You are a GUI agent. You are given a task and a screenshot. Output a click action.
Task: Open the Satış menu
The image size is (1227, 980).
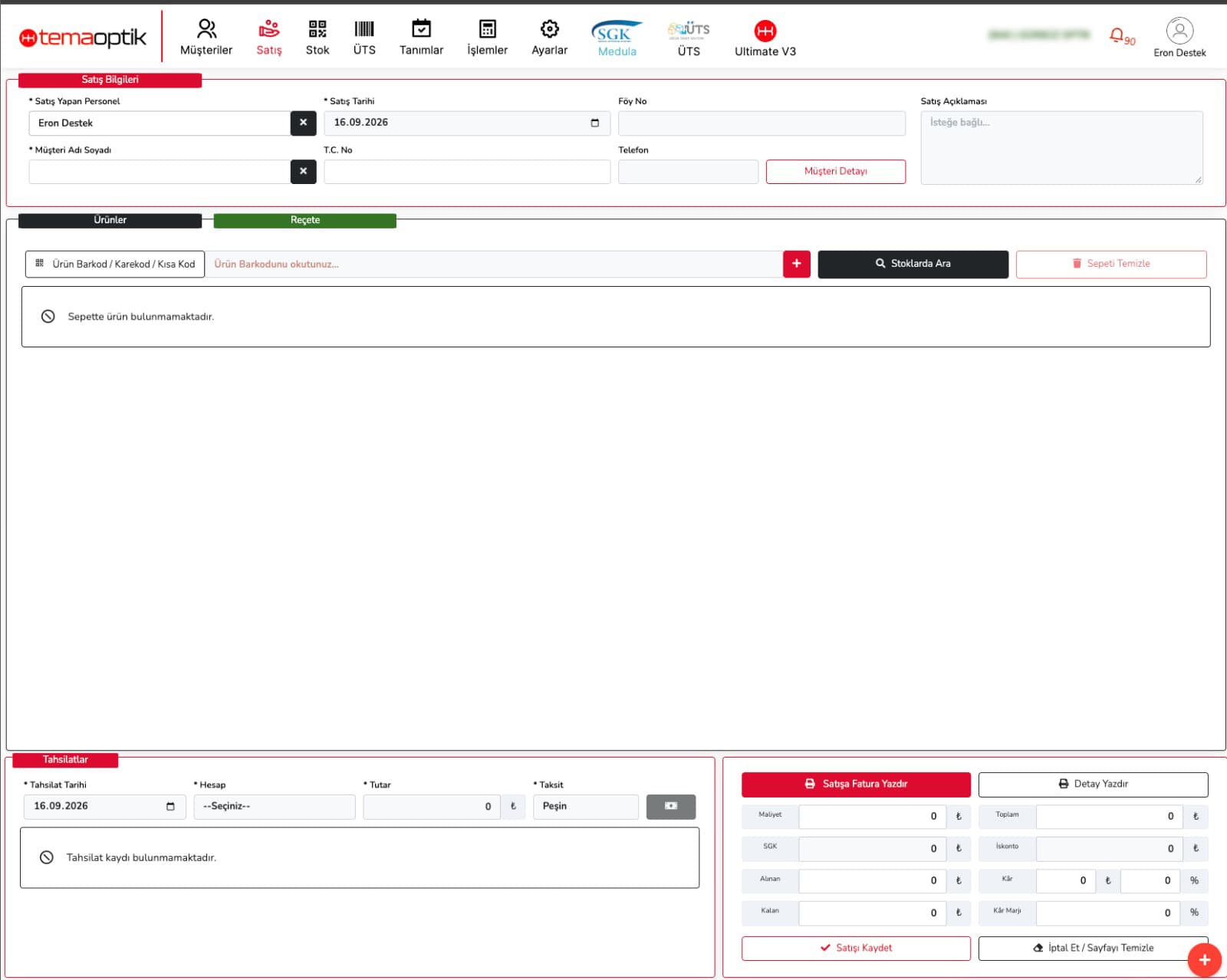point(269,38)
